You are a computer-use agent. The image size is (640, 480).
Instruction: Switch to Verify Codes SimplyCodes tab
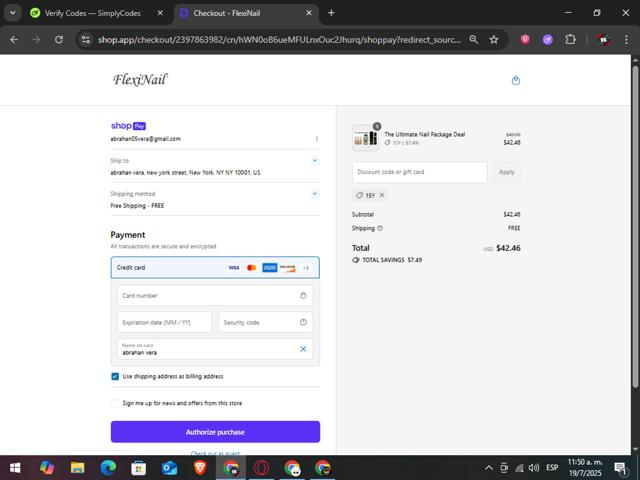(x=92, y=13)
